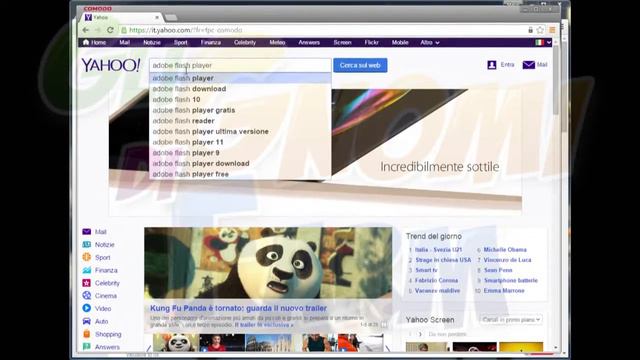
Task: Click the Video play icon in sidebar
Action: [x=87, y=308]
